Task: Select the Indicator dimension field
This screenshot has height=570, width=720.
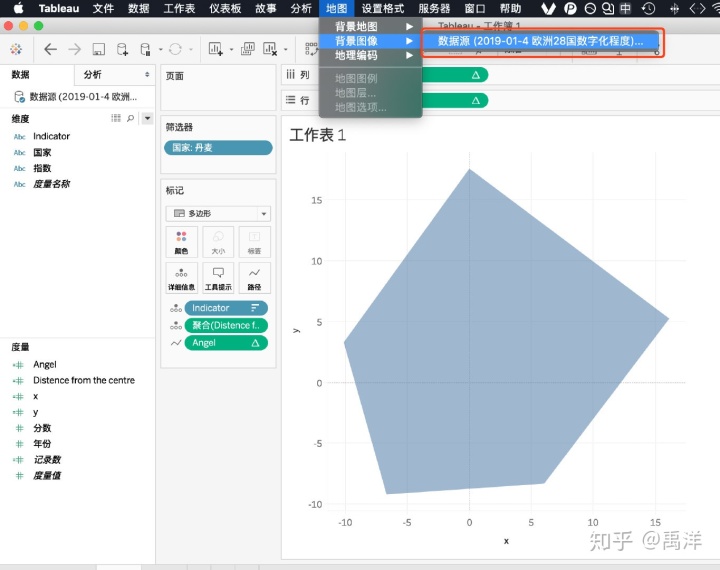Action: [x=51, y=136]
